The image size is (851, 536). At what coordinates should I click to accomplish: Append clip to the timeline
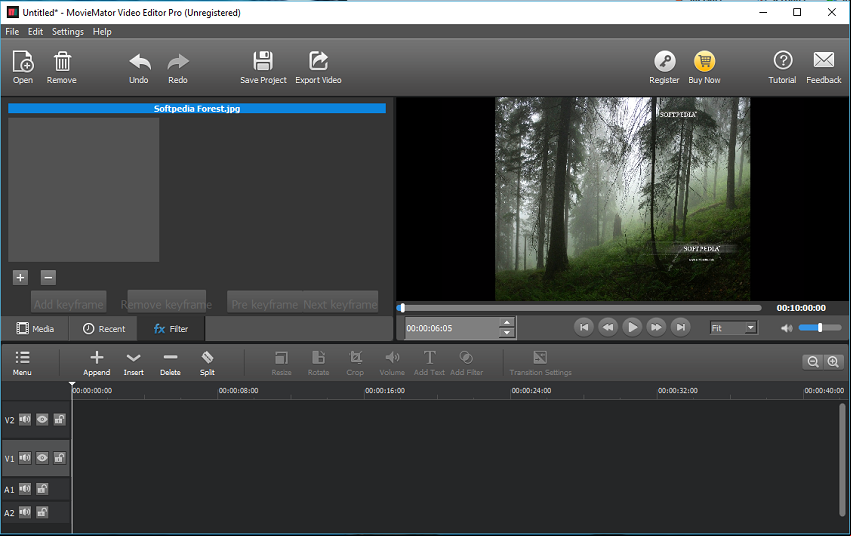point(97,363)
